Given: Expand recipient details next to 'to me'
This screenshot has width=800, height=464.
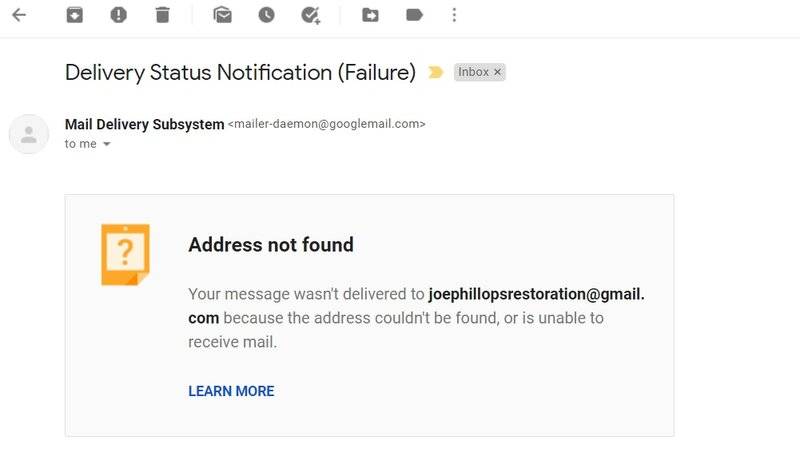Looking at the screenshot, I should click(x=107, y=144).
